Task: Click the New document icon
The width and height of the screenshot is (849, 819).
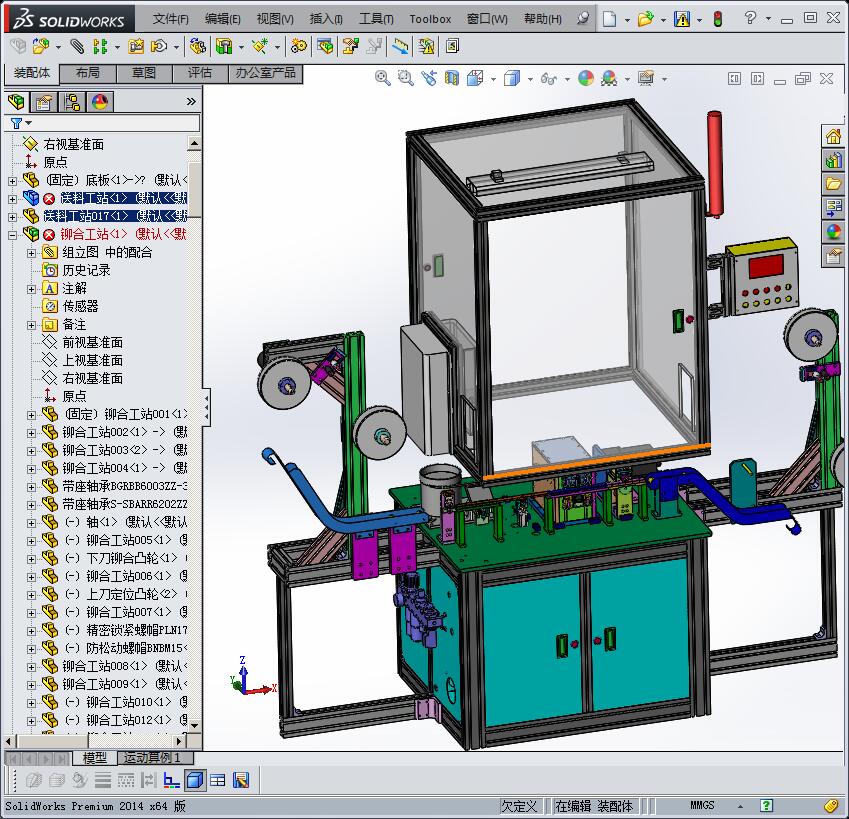Action: click(x=610, y=19)
